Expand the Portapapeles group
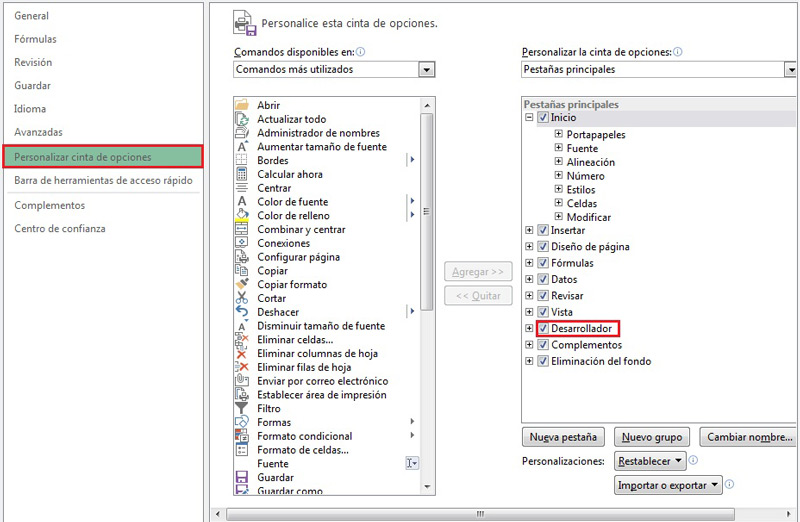800x522 pixels. 559,134
